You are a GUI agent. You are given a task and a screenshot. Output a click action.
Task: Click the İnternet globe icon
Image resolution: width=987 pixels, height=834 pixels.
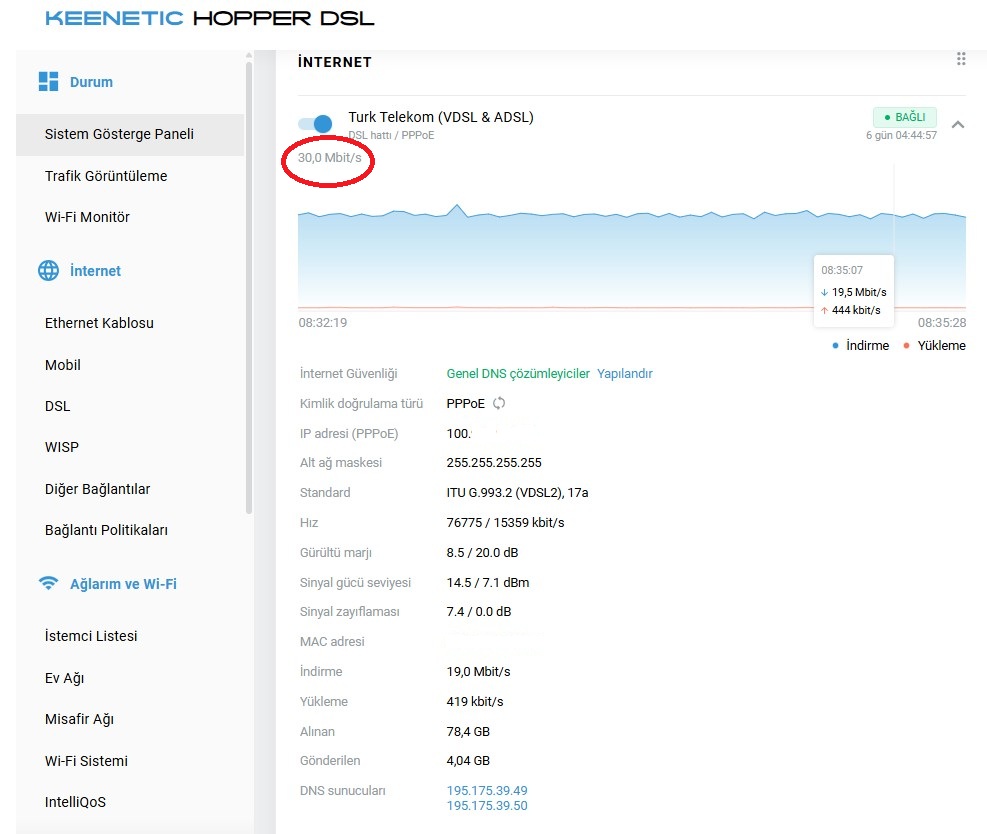[x=48, y=271]
